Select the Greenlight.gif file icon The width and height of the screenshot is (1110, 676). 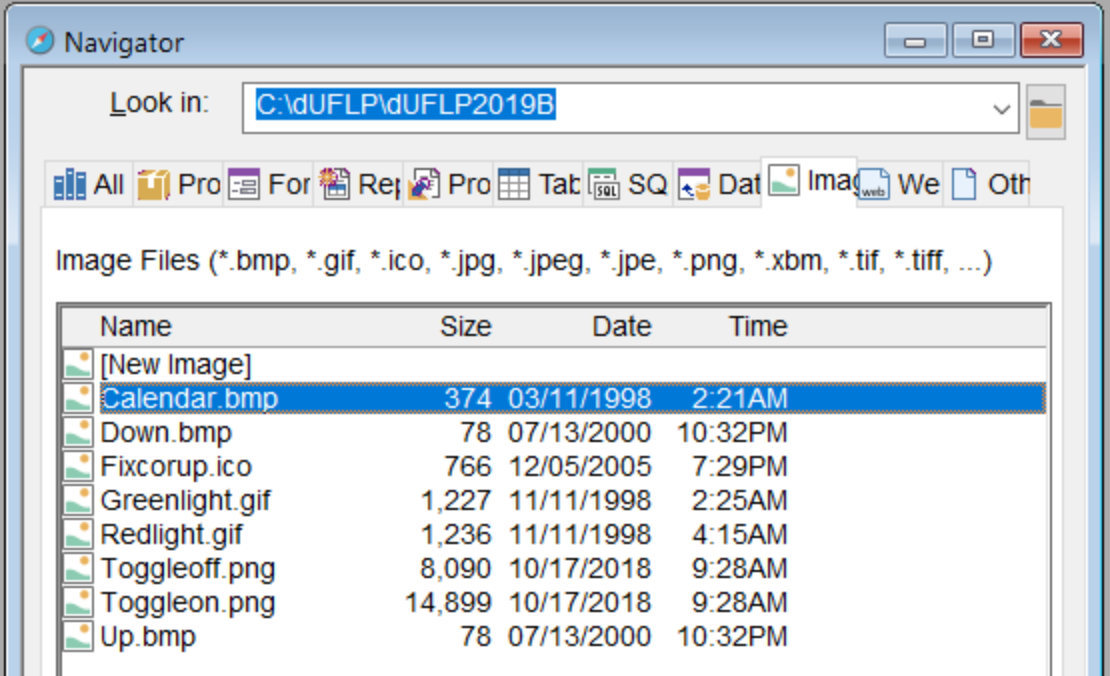(78, 501)
